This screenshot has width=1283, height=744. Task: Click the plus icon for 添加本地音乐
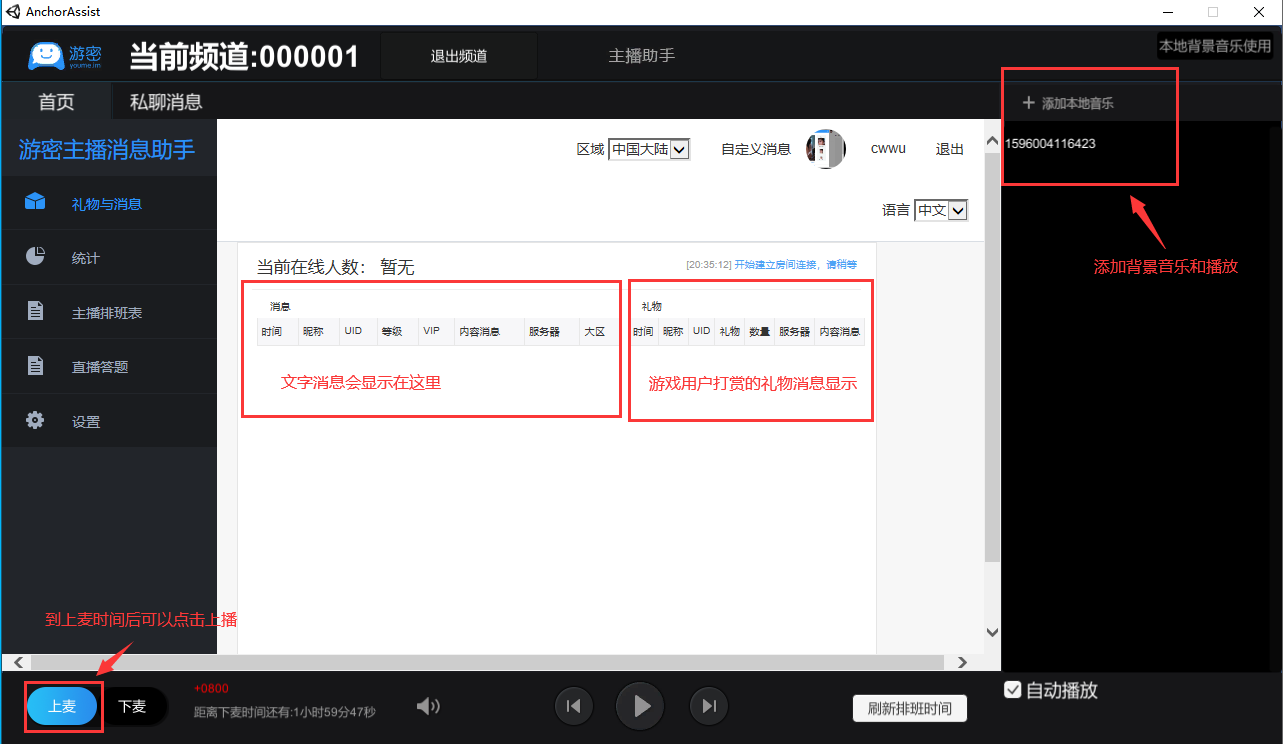coord(1028,103)
